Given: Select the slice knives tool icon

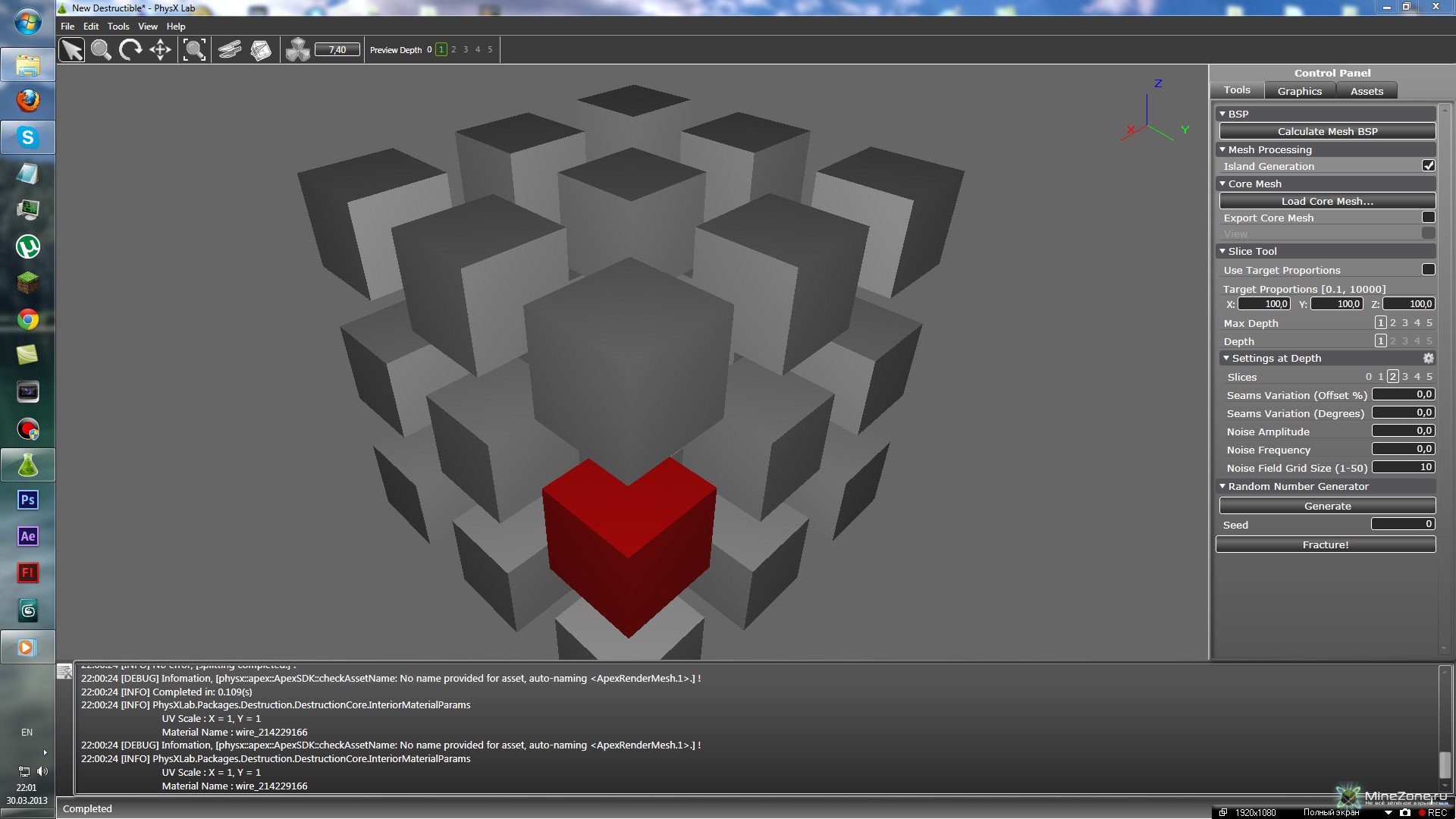Looking at the screenshot, I should click(230, 50).
